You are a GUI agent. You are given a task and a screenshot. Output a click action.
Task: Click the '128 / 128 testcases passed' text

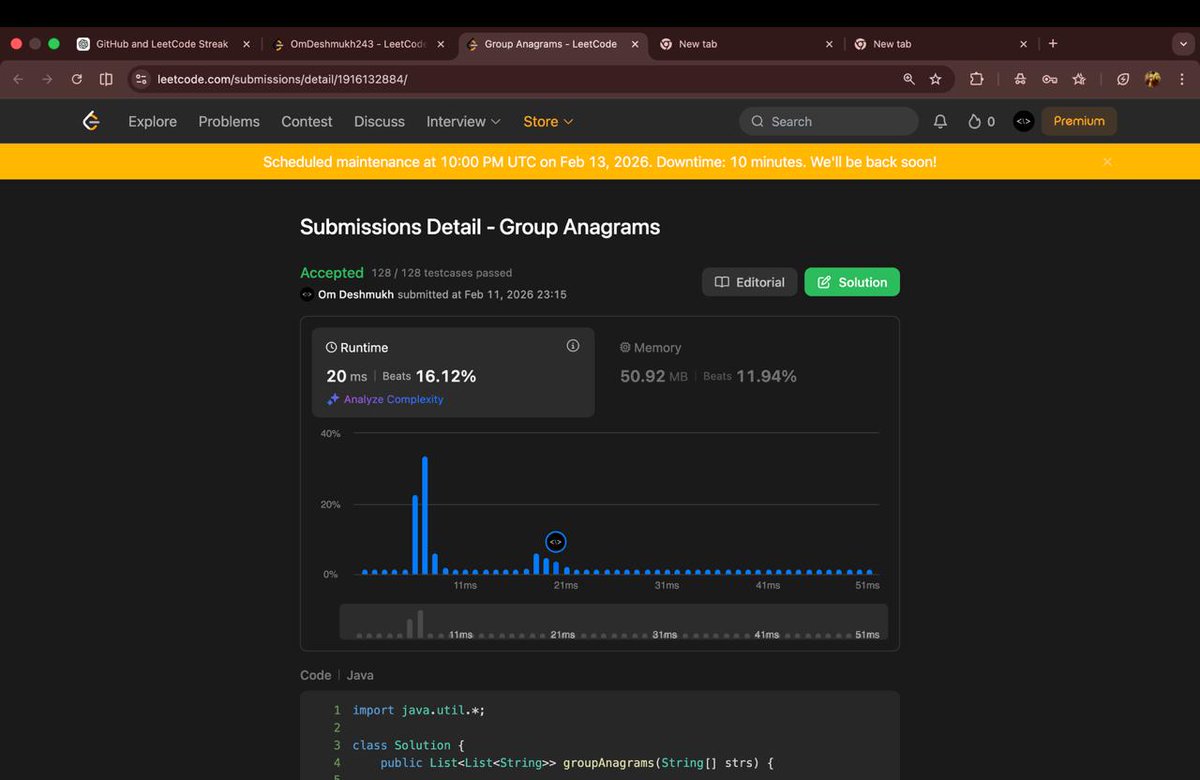442,273
